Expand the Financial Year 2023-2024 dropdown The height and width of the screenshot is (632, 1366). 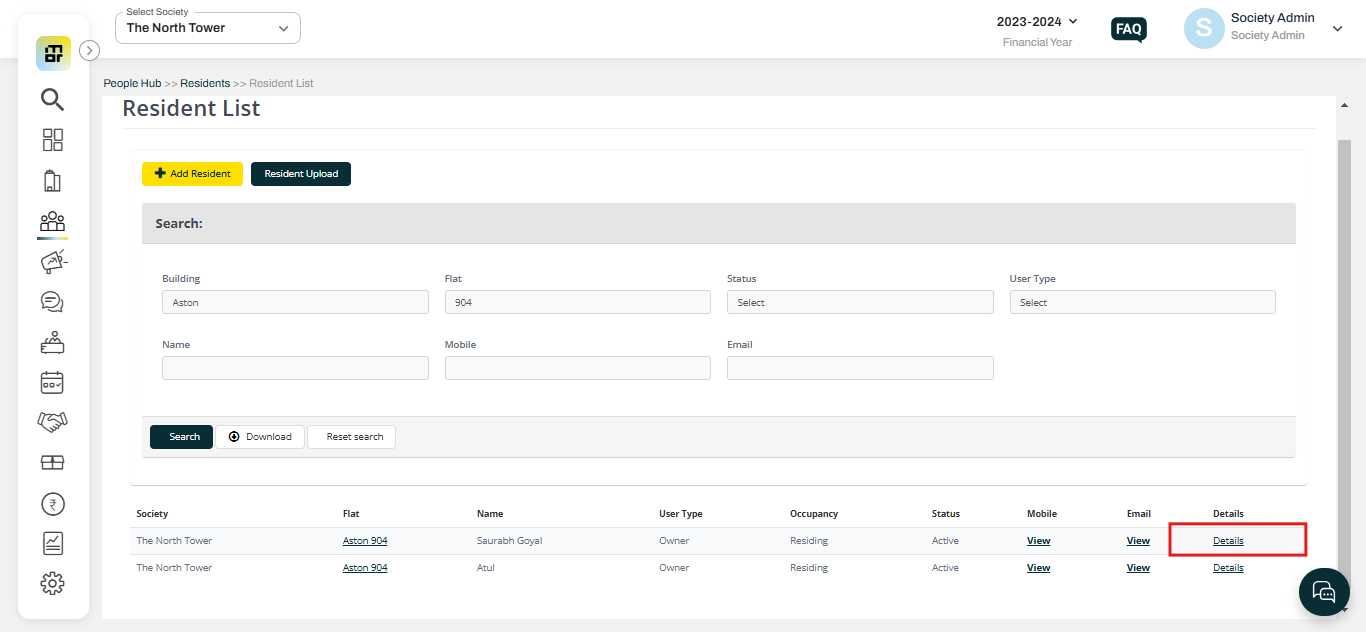click(1038, 22)
